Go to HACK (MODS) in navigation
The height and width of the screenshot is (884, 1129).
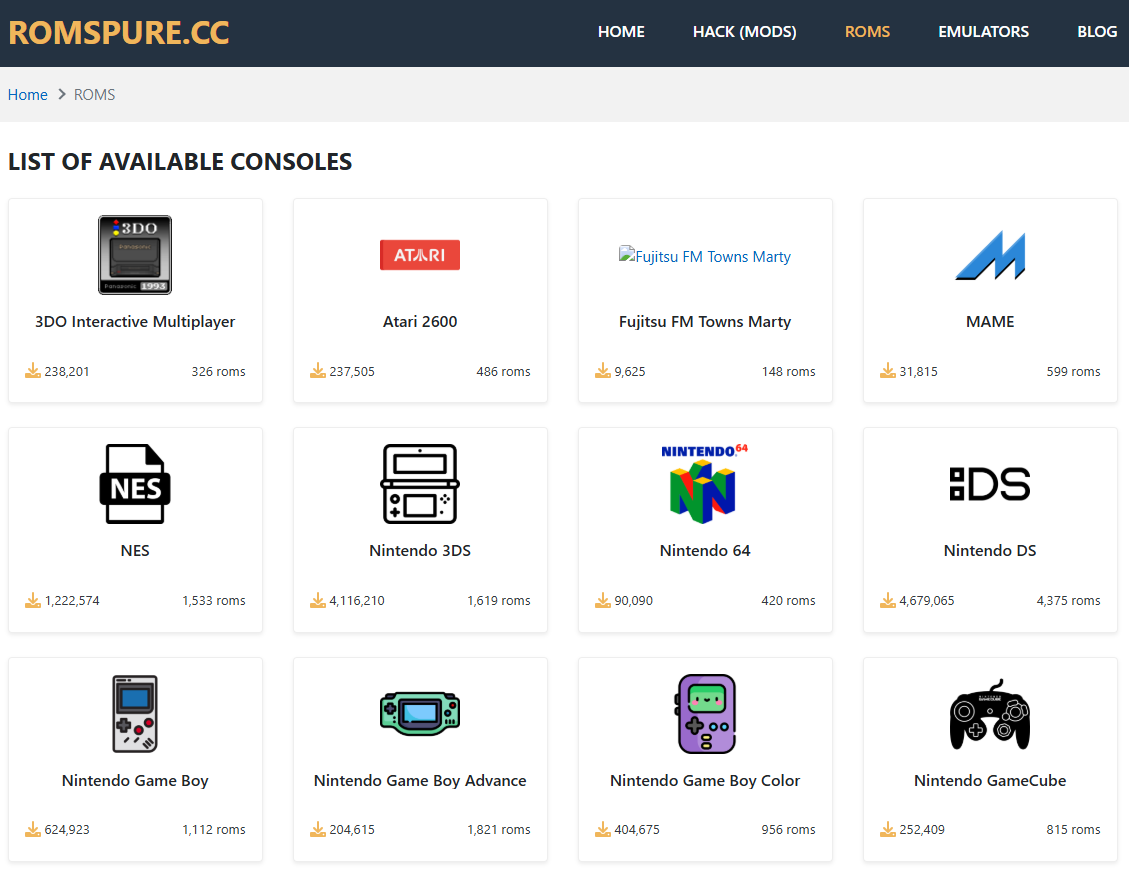744,32
